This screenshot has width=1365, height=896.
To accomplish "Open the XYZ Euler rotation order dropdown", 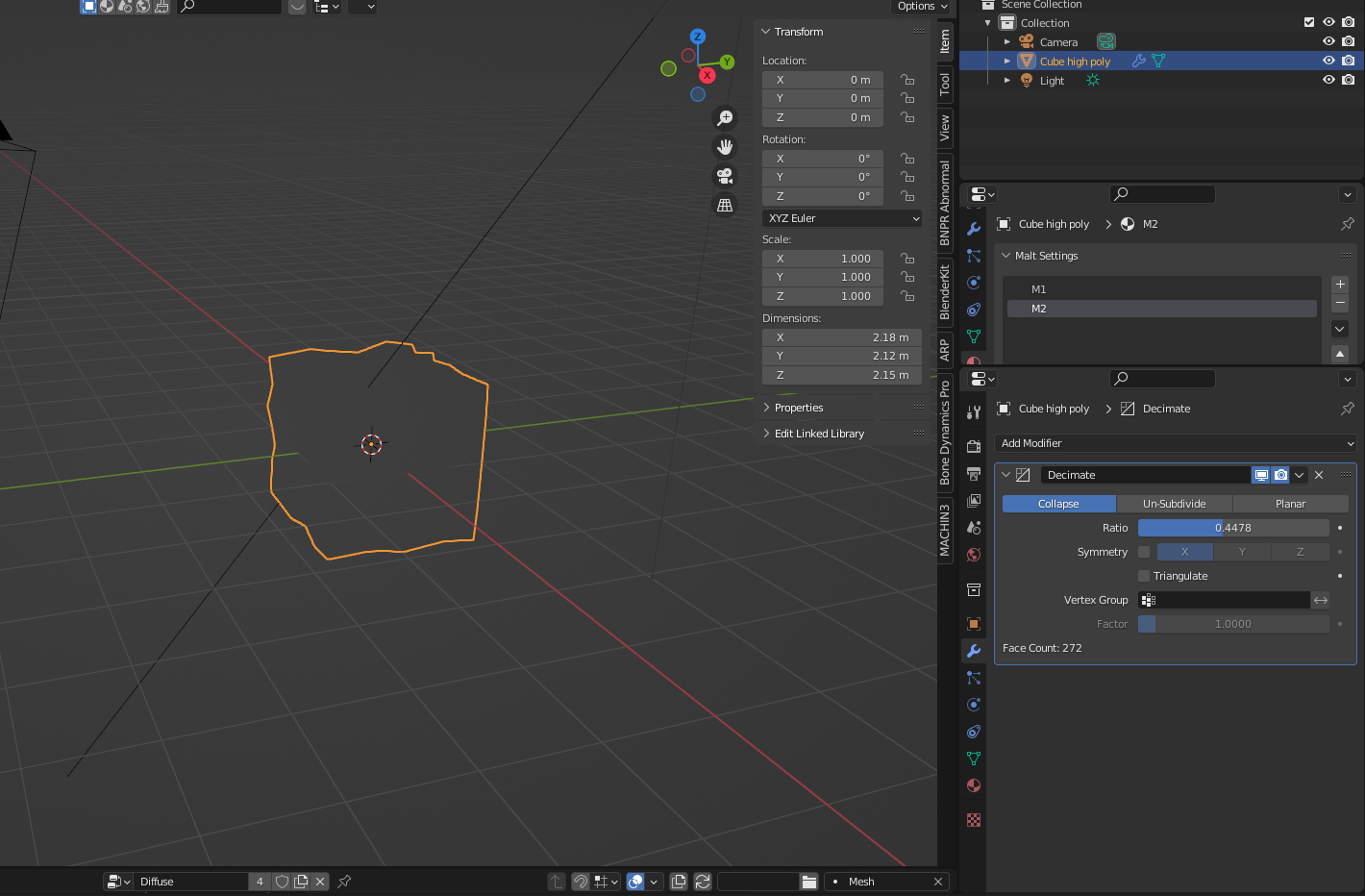I will [841, 218].
